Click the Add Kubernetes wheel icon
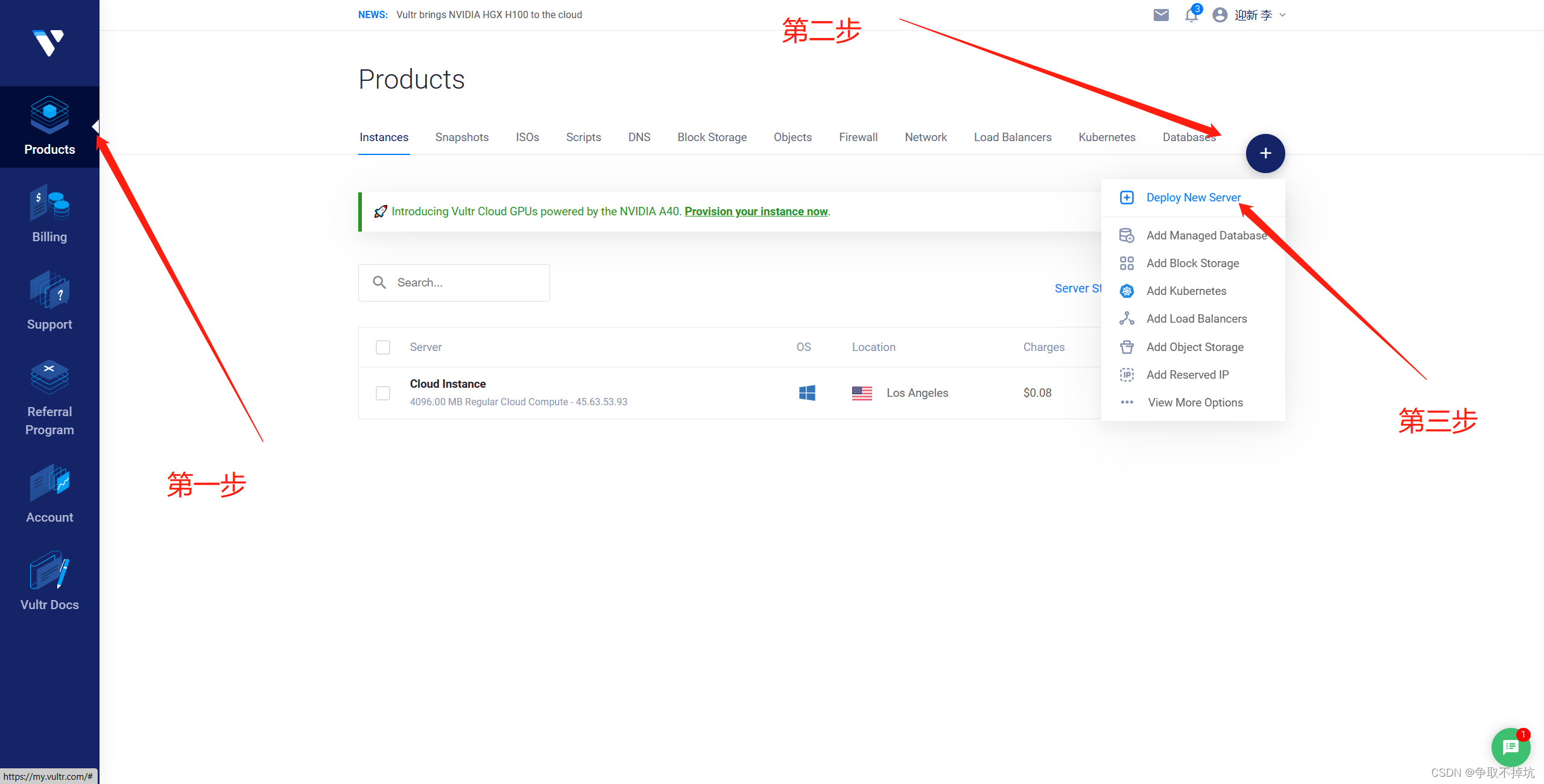The height and width of the screenshot is (784, 1544). 1127,291
